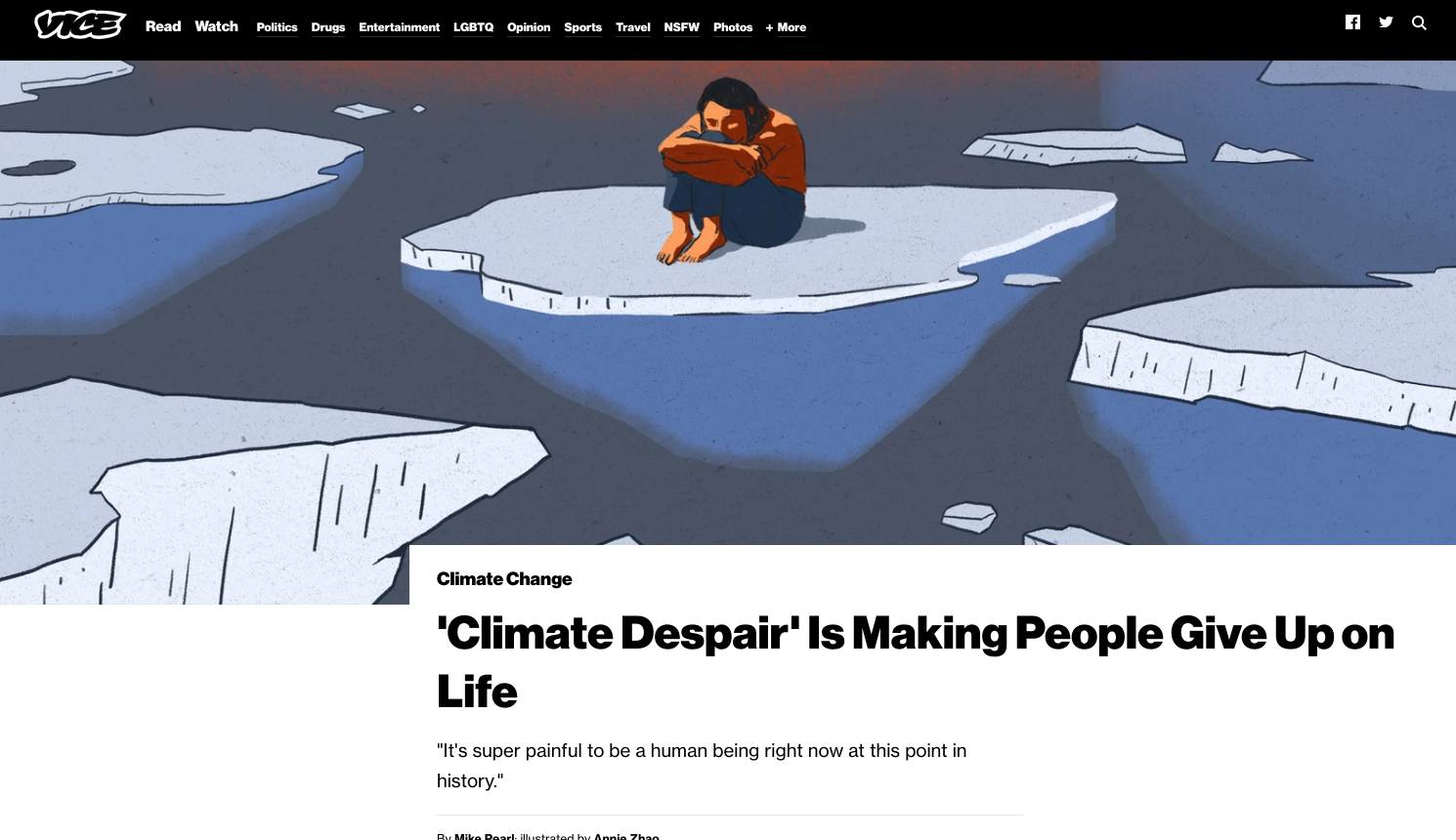Open the Sports section
This screenshot has width=1456, height=840.
(x=582, y=27)
